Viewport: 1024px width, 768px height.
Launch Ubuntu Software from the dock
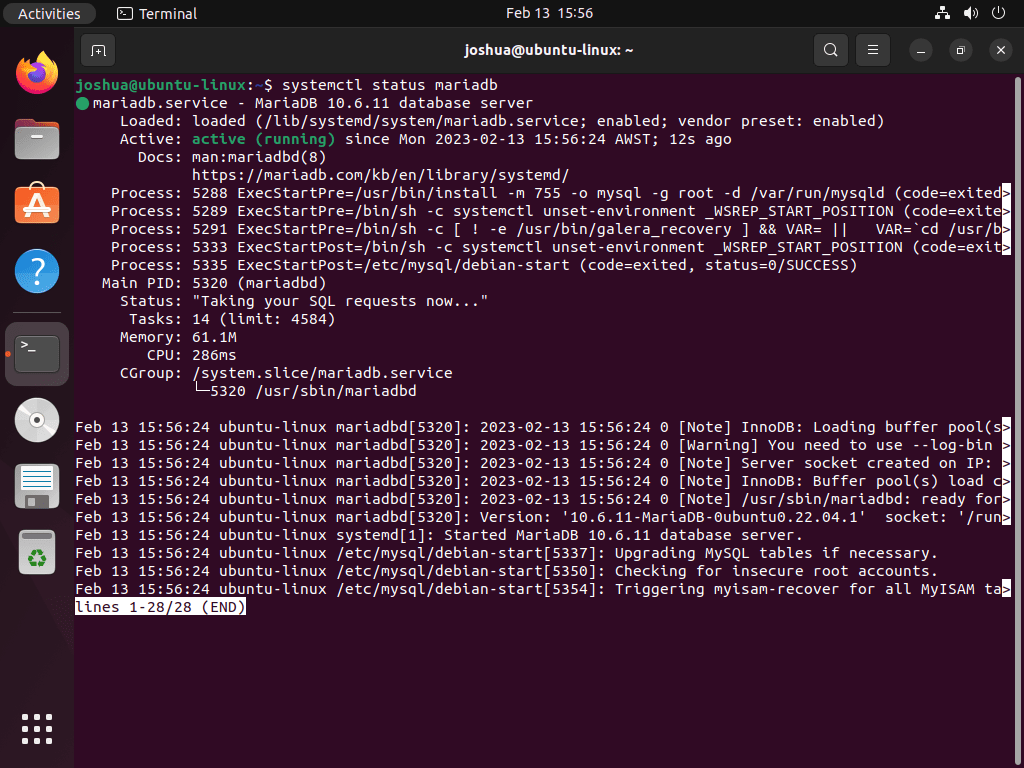36,205
